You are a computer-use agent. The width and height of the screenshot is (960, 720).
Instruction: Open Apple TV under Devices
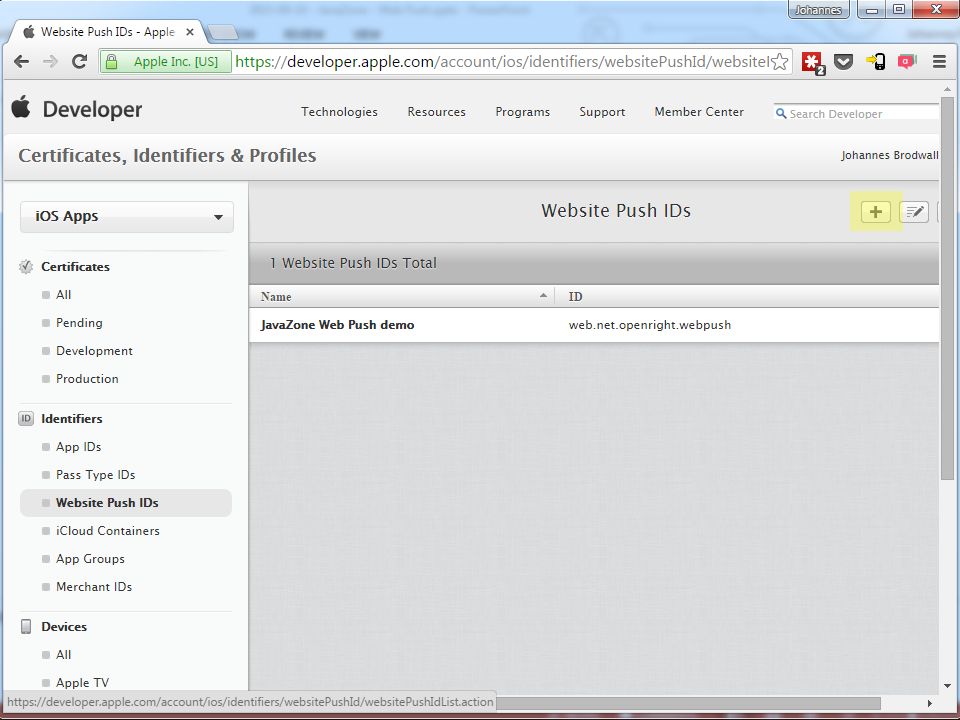(x=82, y=683)
